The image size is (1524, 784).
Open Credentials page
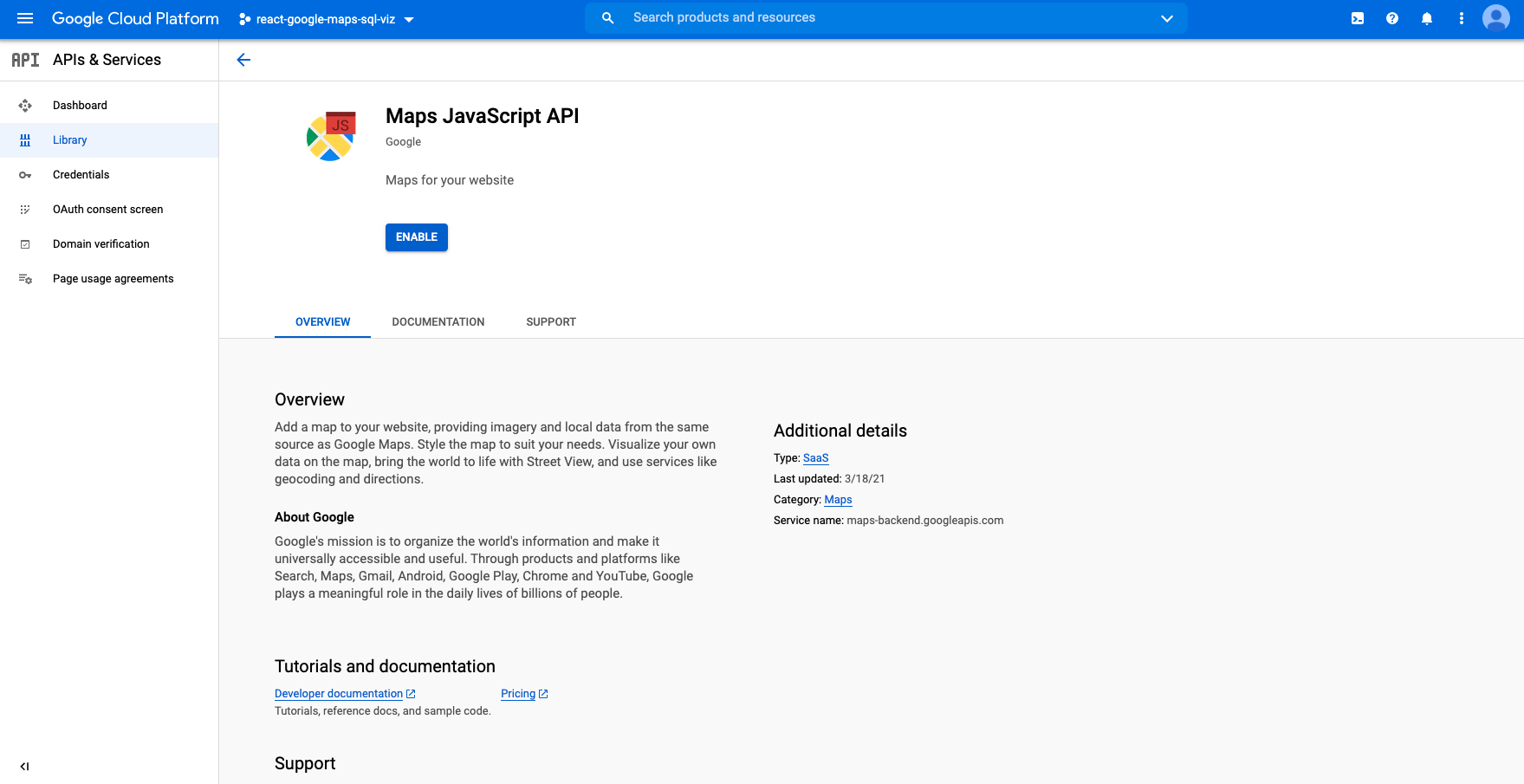109,175
